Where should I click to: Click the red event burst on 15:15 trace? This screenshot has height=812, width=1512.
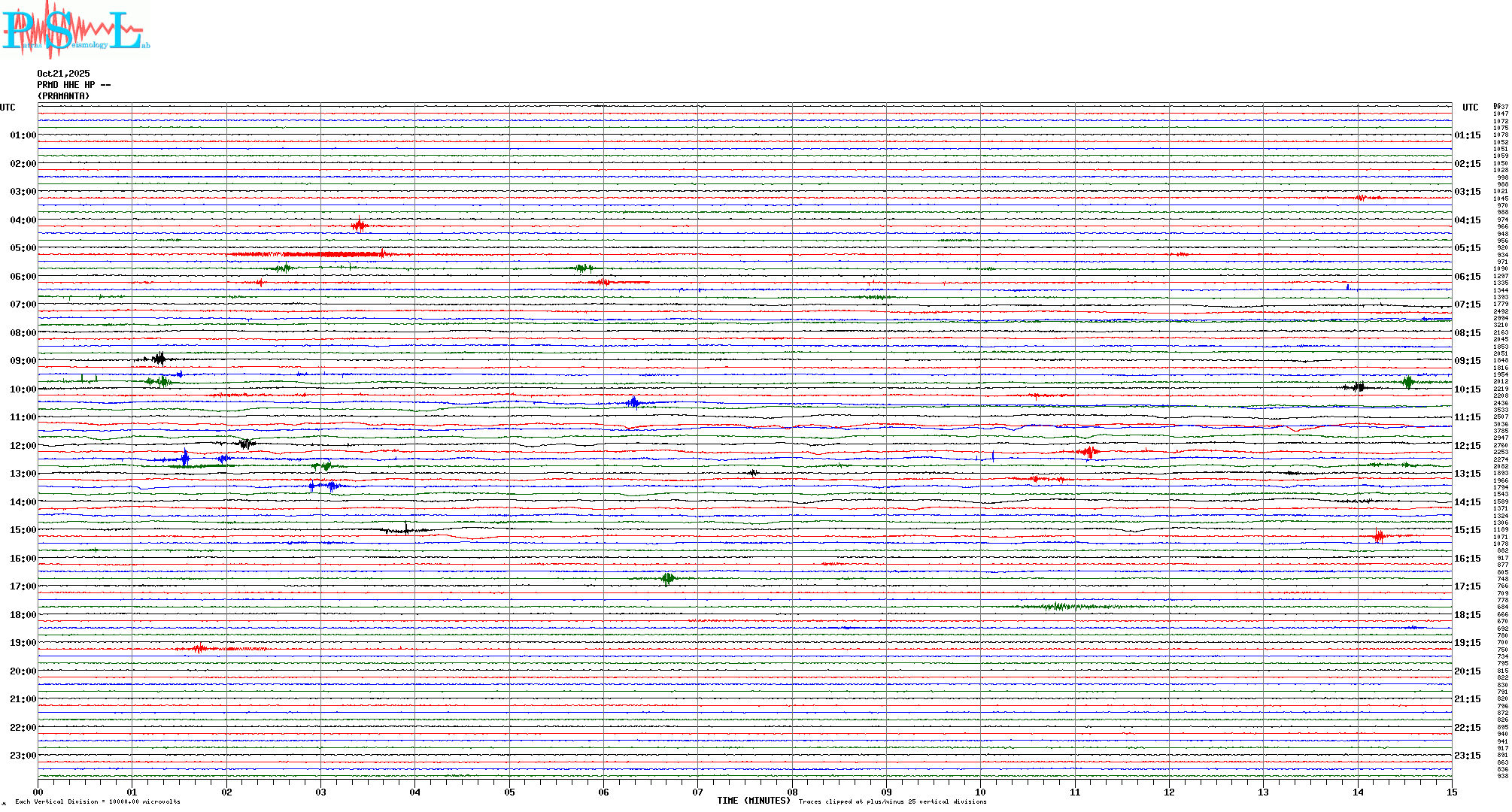point(1378,536)
